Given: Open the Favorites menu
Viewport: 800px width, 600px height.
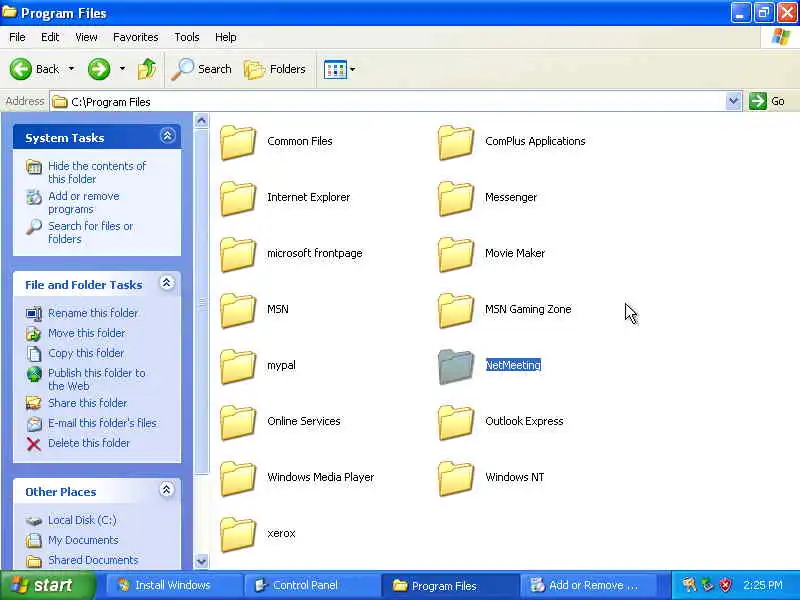Looking at the screenshot, I should click(136, 37).
